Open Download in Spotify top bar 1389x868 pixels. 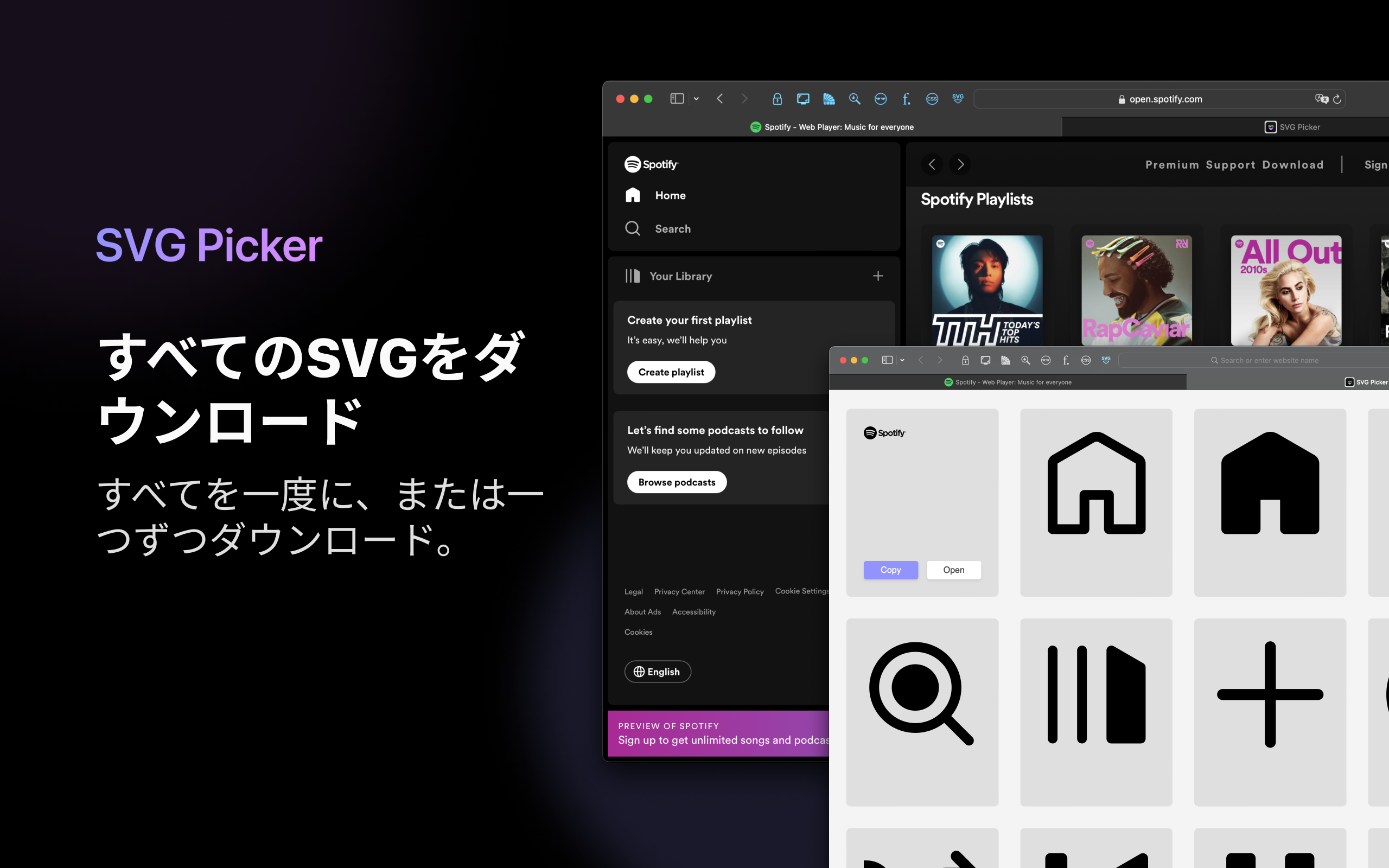click(1293, 165)
